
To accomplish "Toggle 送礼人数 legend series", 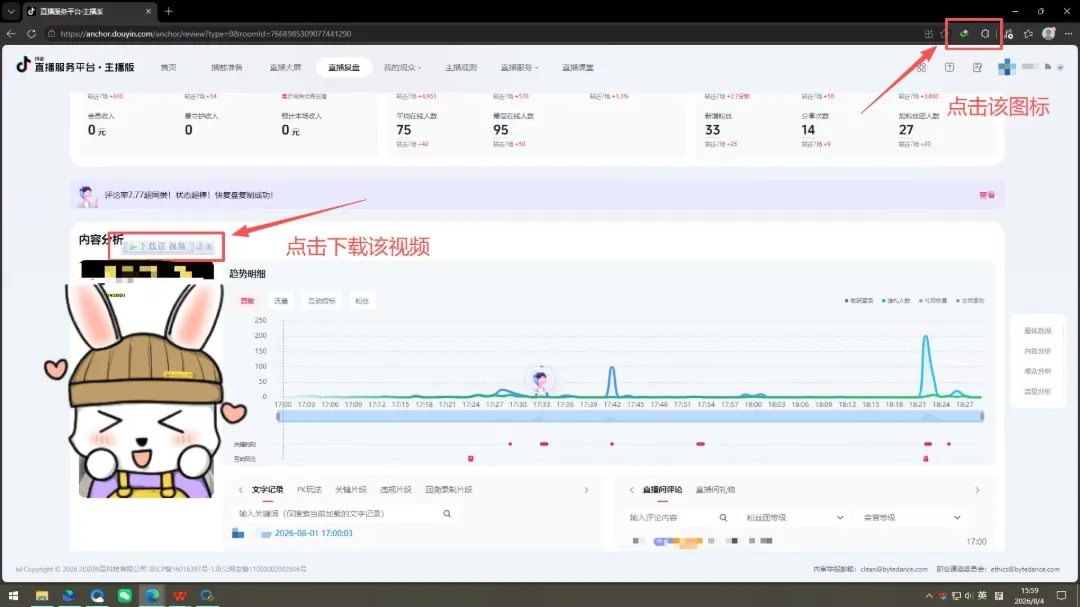I will [x=896, y=300].
